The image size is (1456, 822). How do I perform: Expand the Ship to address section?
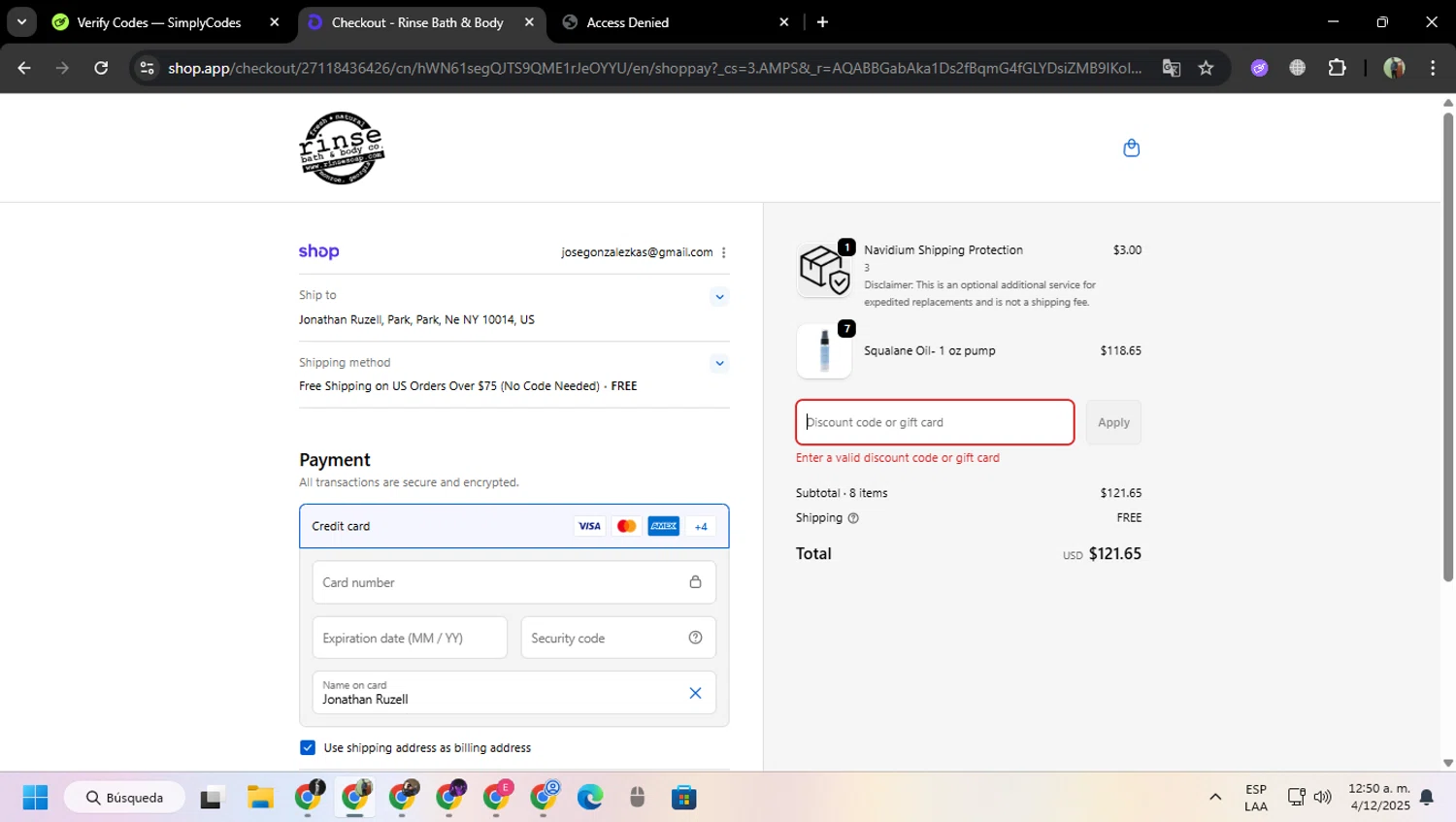click(x=719, y=296)
